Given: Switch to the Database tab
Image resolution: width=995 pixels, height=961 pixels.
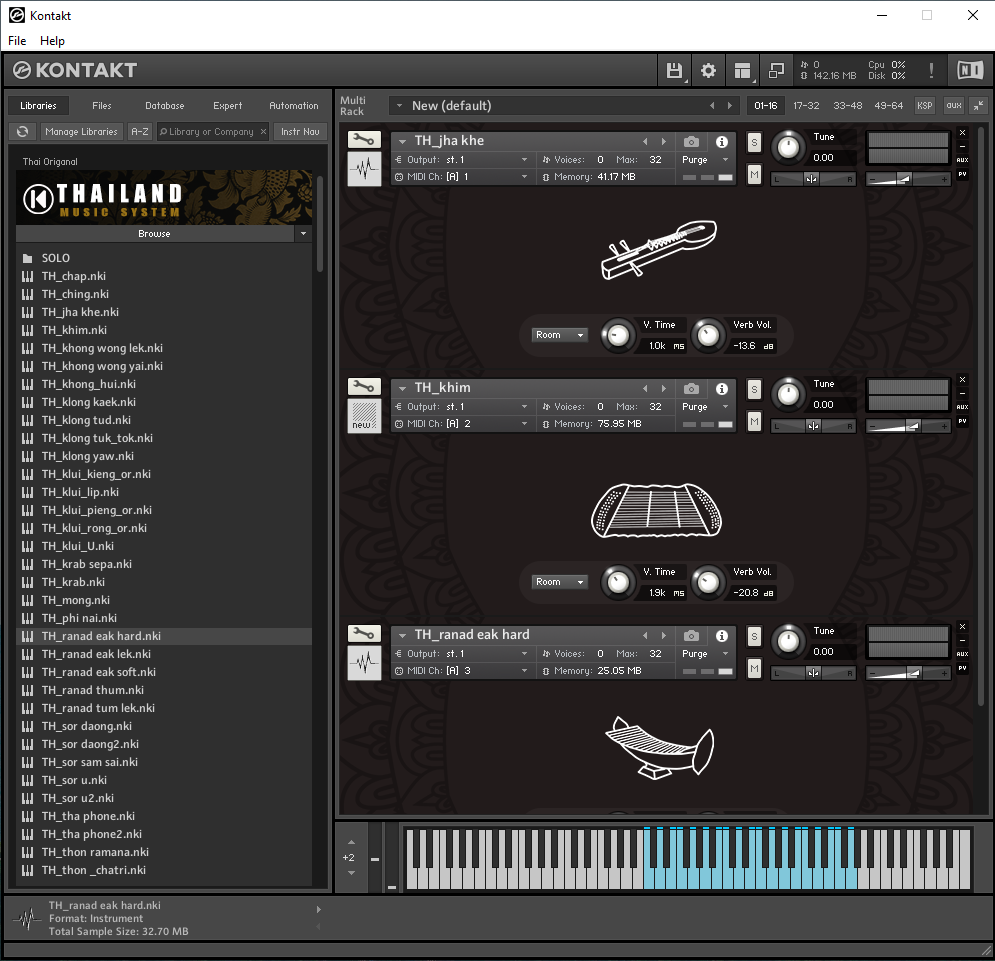Looking at the screenshot, I should pyautogui.click(x=164, y=105).
